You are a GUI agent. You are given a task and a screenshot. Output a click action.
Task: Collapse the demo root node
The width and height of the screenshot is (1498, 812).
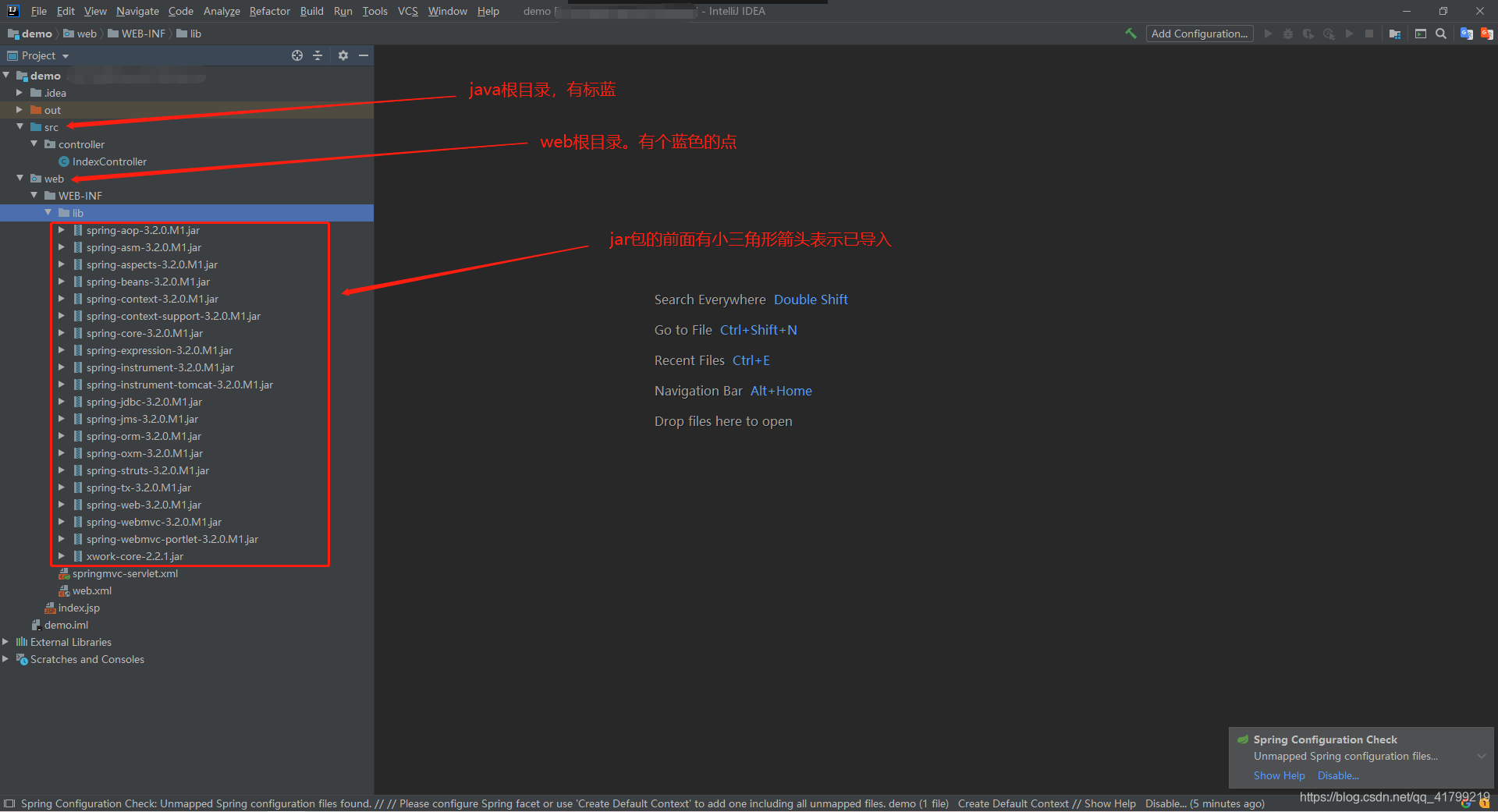point(6,76)
